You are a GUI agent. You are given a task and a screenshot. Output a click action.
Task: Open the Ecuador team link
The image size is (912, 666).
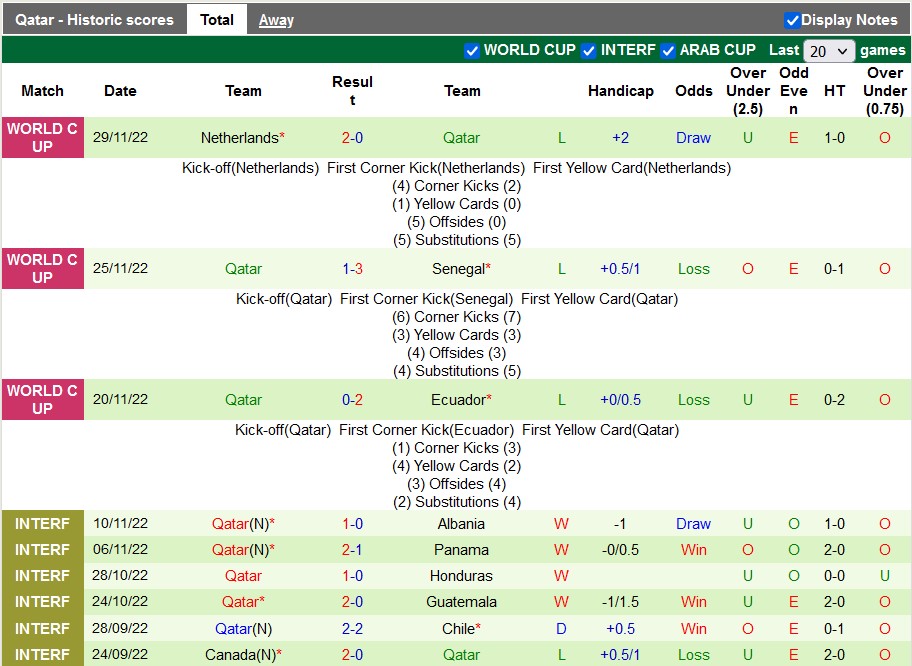coord(459,400)
